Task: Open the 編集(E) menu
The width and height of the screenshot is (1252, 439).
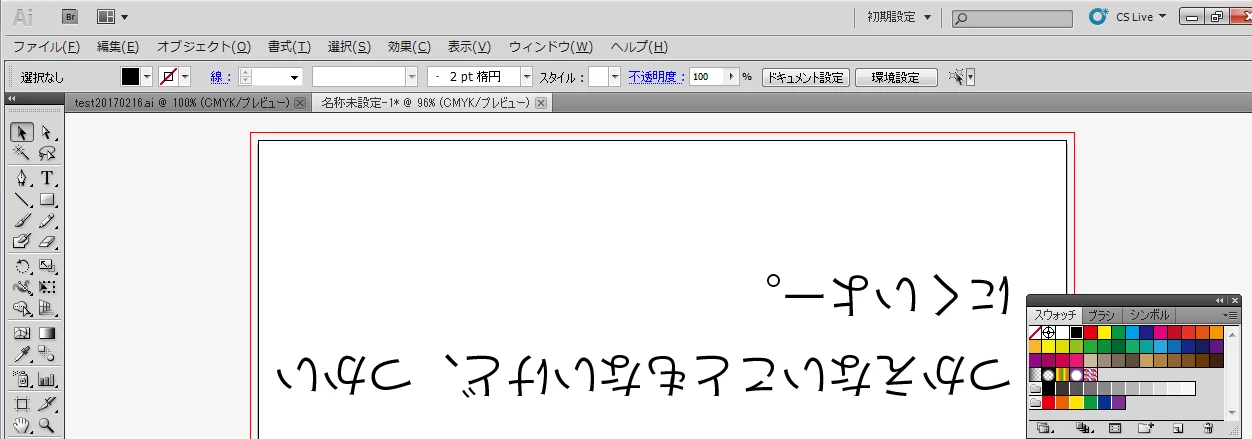Action: click(117, 47)
